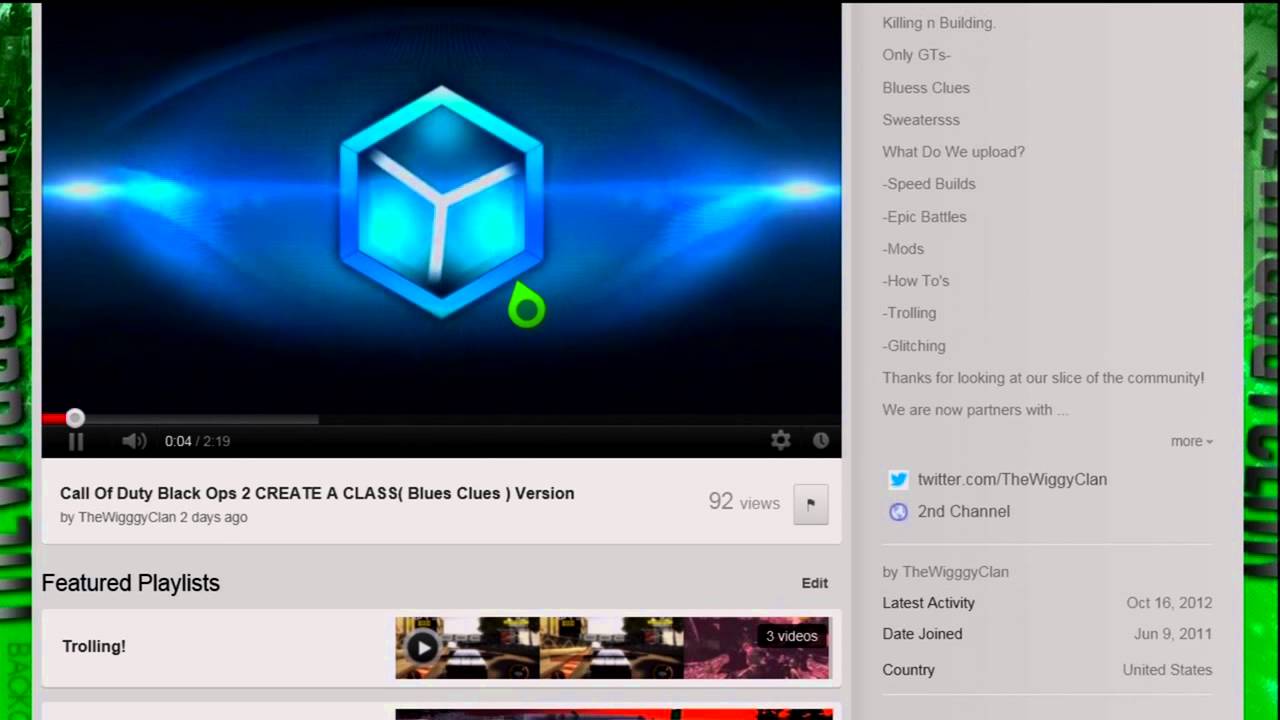The image size is (1280, 720).
Task: Open the video settings gear
Action: click(x=781, y=440)
